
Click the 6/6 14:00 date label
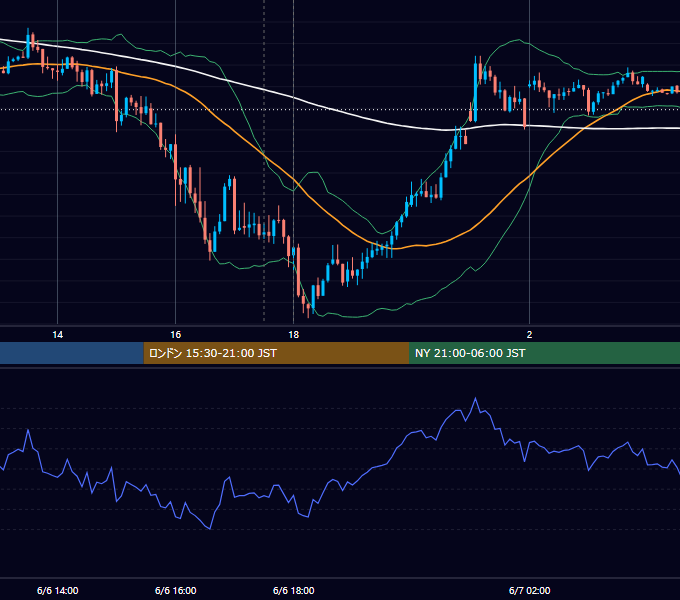pyautogui.click(x=58, y=590)
